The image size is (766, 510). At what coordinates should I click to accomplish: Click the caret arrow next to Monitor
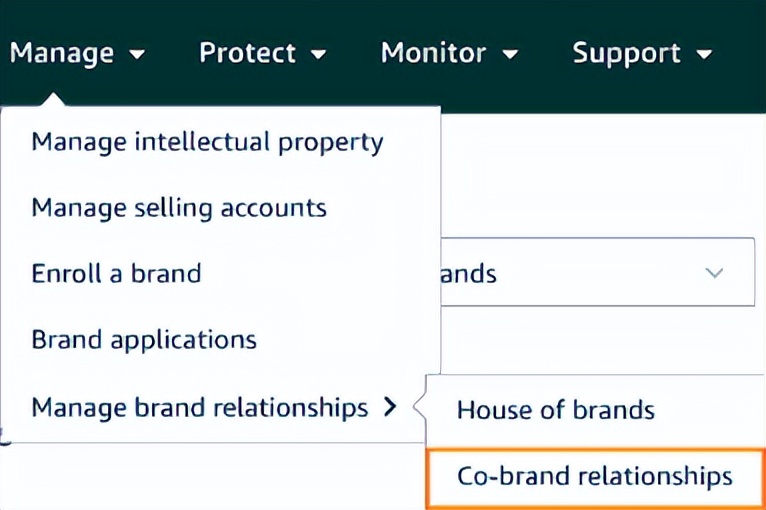(509, 55)
